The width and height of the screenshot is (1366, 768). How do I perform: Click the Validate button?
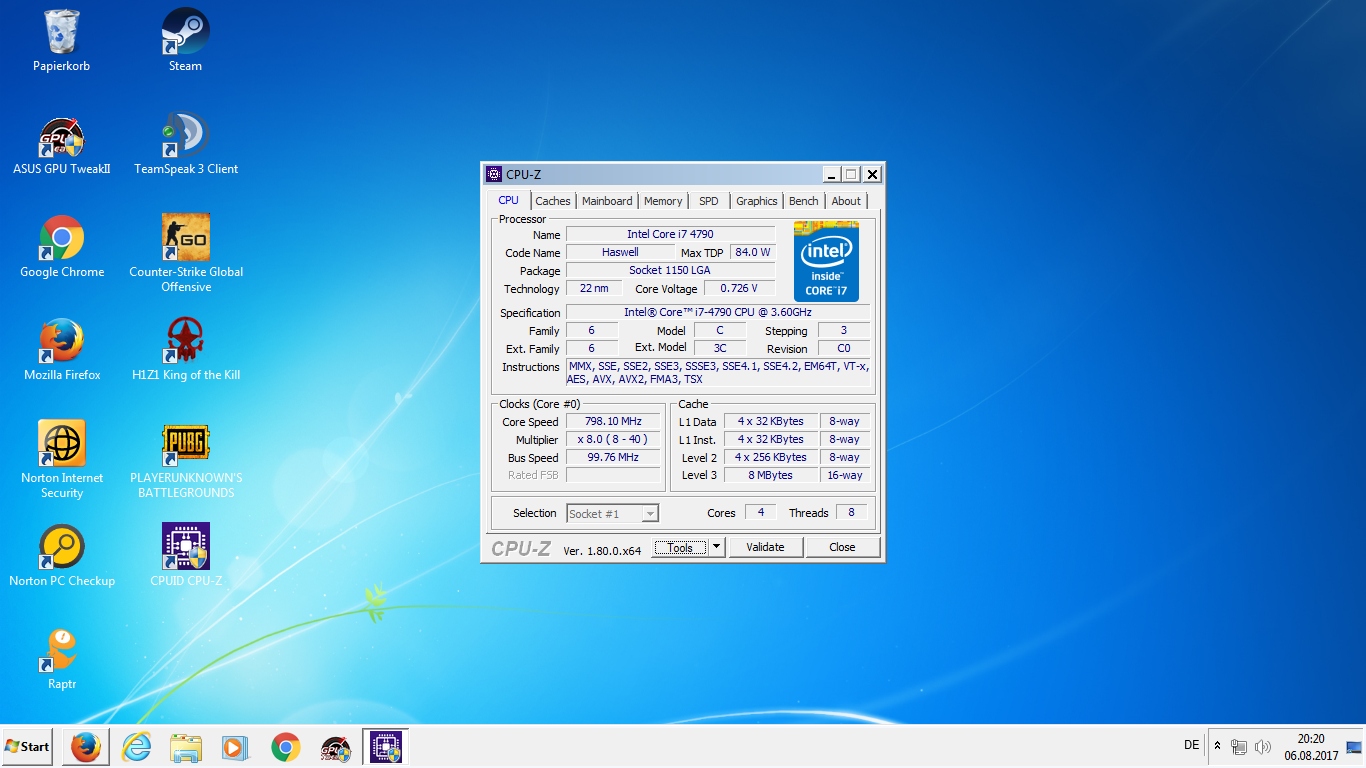tap(765, 547)
